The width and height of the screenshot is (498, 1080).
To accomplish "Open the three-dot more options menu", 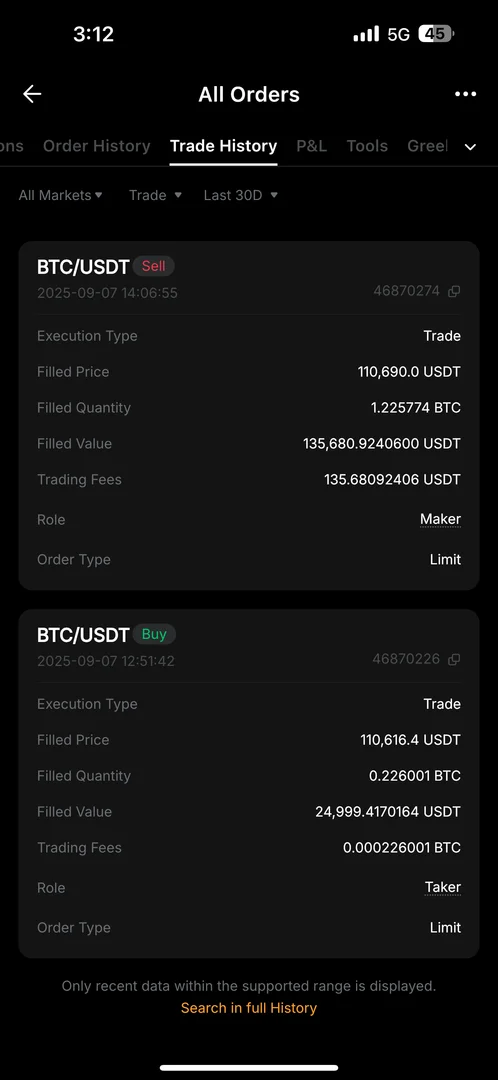I will [466, 94].
